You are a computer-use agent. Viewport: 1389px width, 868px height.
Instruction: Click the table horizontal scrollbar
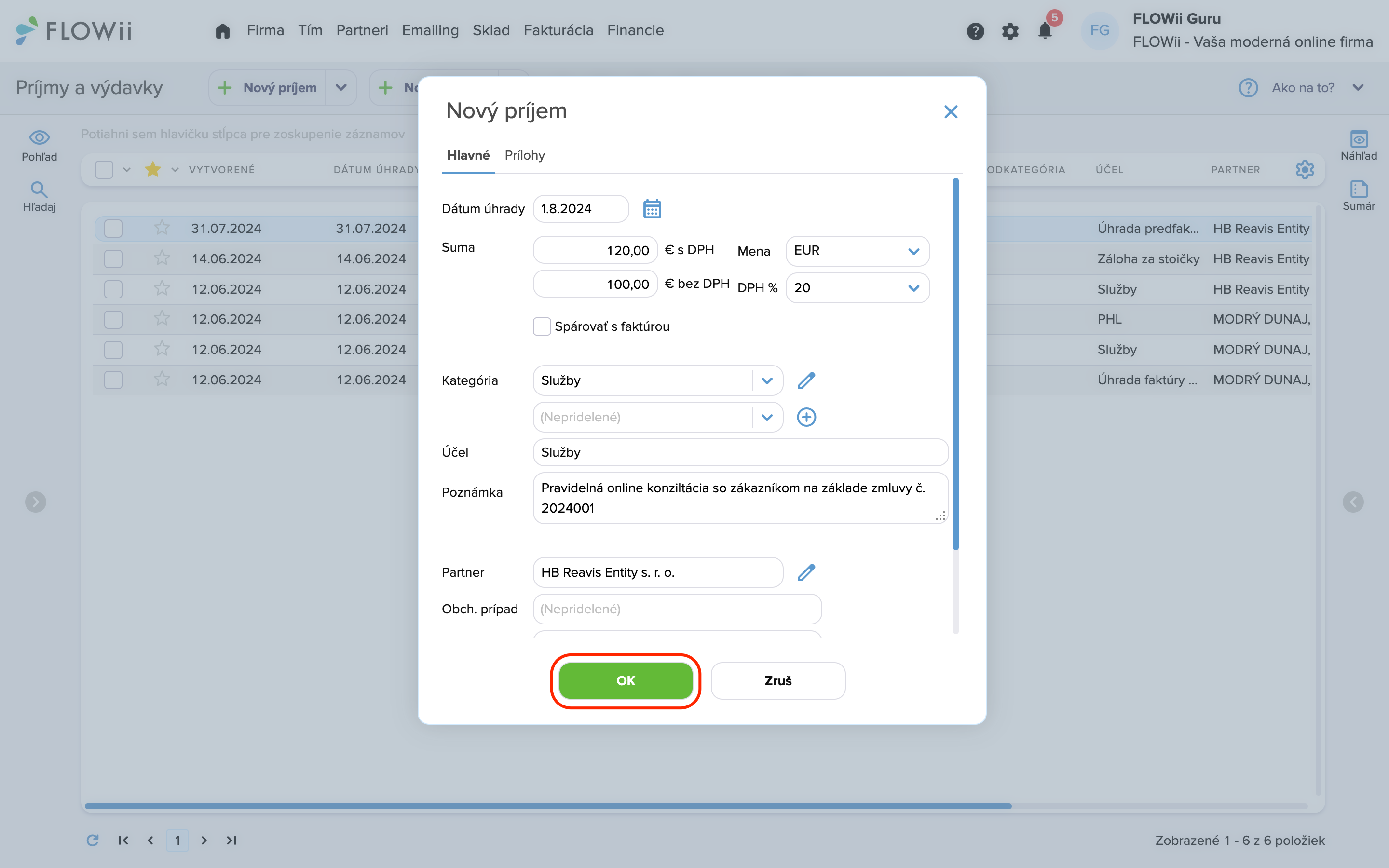pos(548,806)
